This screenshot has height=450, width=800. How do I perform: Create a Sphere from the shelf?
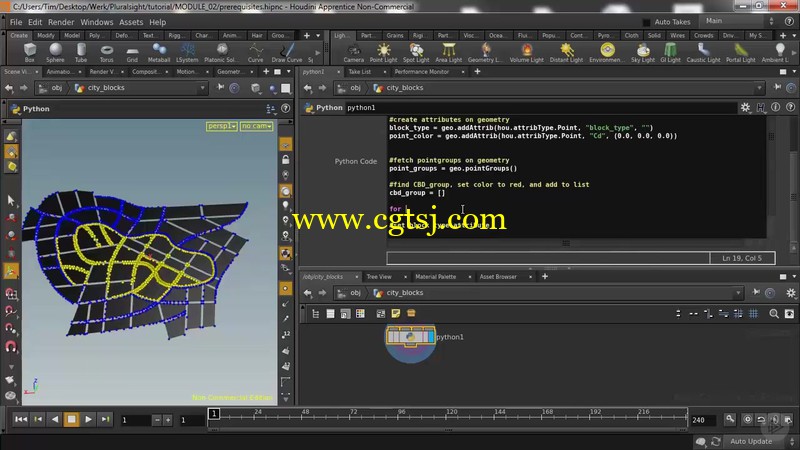tap(55, 53)
